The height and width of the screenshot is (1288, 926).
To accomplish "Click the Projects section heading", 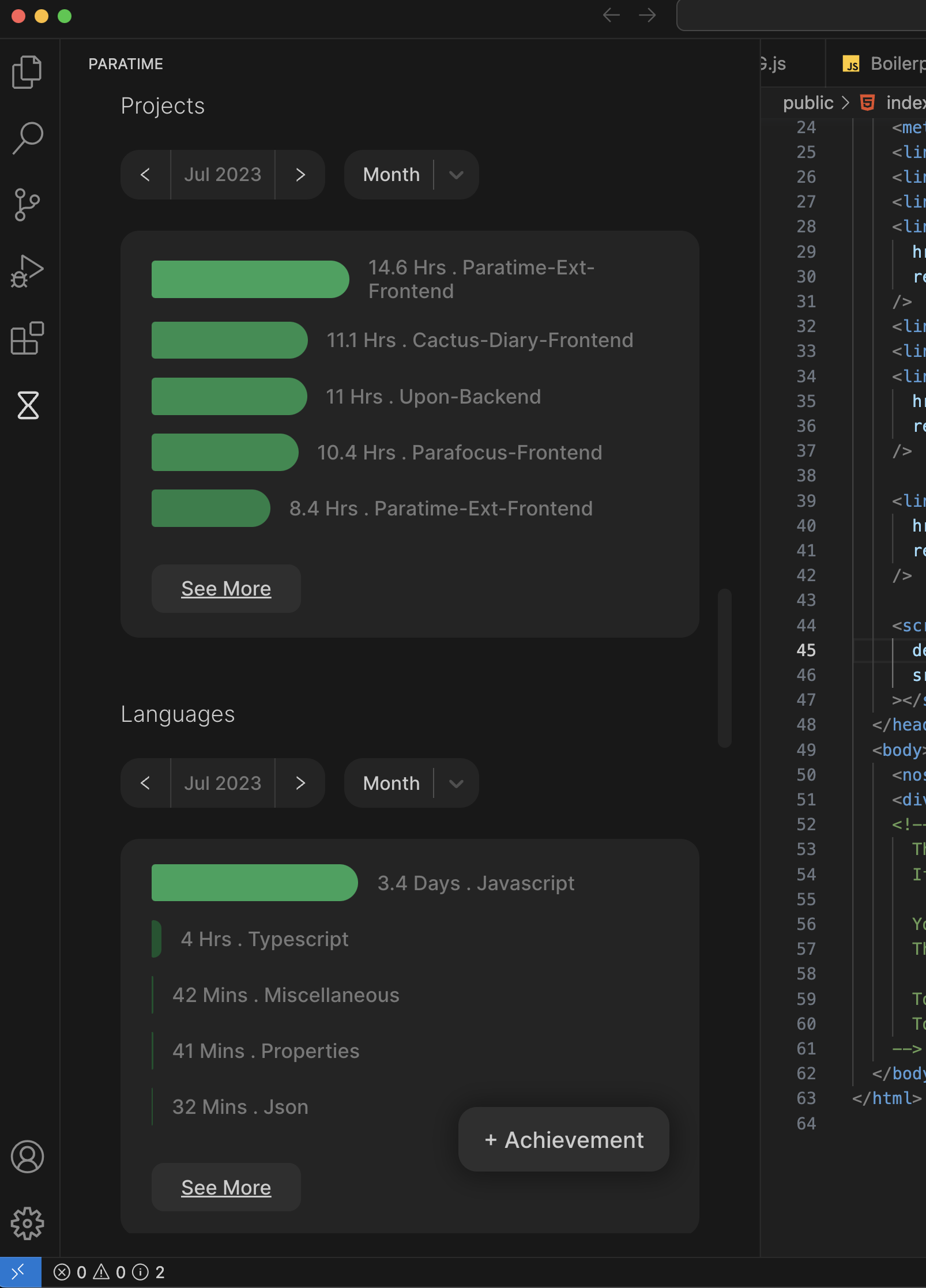I will click(163, 106).
